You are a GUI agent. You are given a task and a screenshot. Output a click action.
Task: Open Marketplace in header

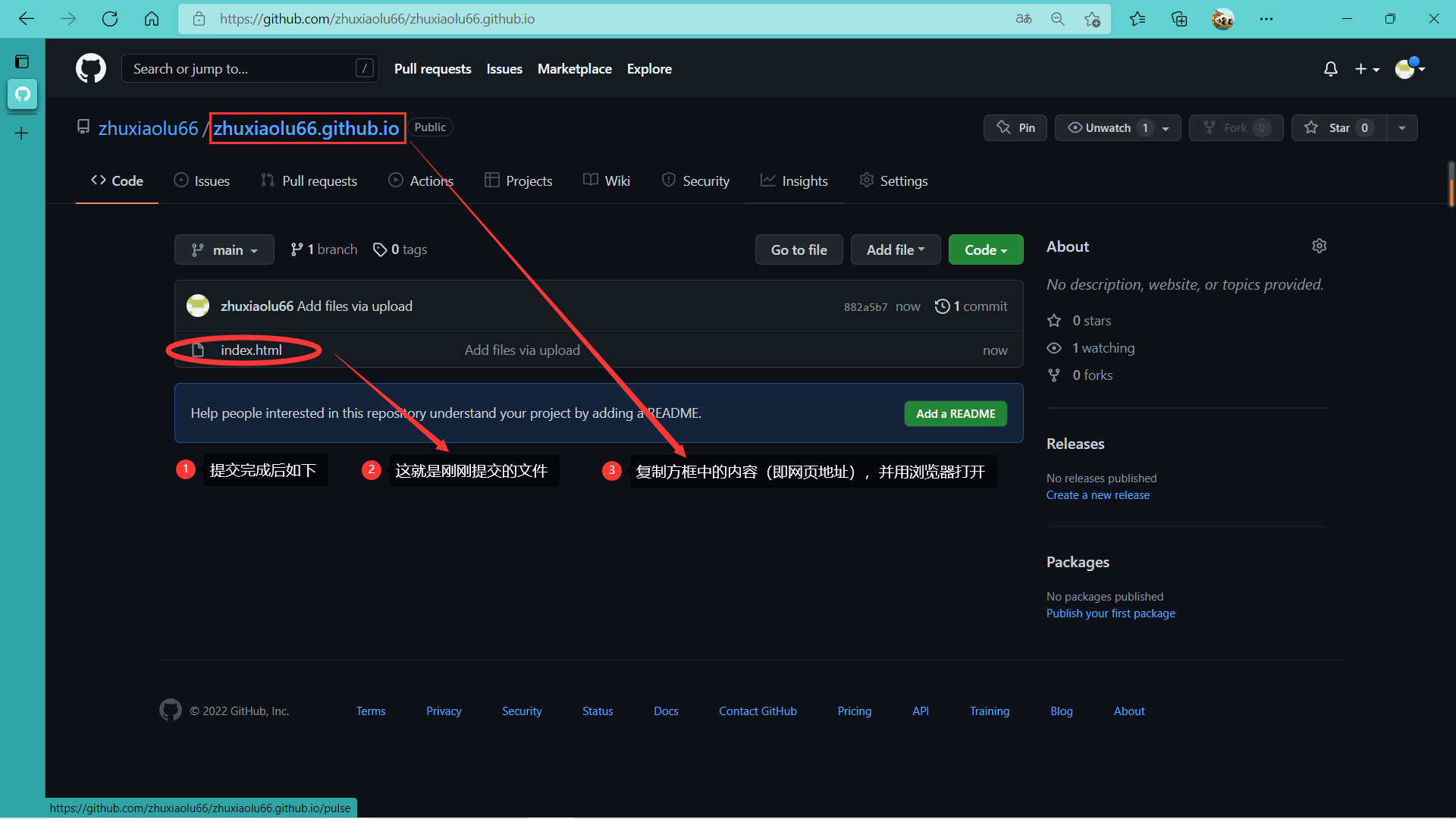coord(575,69)
